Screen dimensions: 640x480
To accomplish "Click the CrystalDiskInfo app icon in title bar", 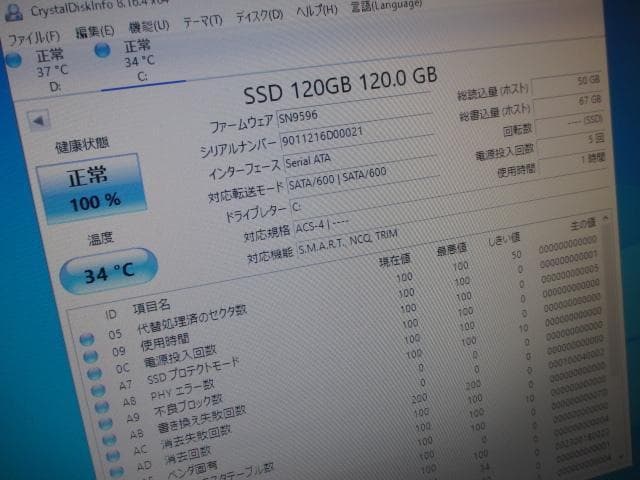I will tap(13, 11).
